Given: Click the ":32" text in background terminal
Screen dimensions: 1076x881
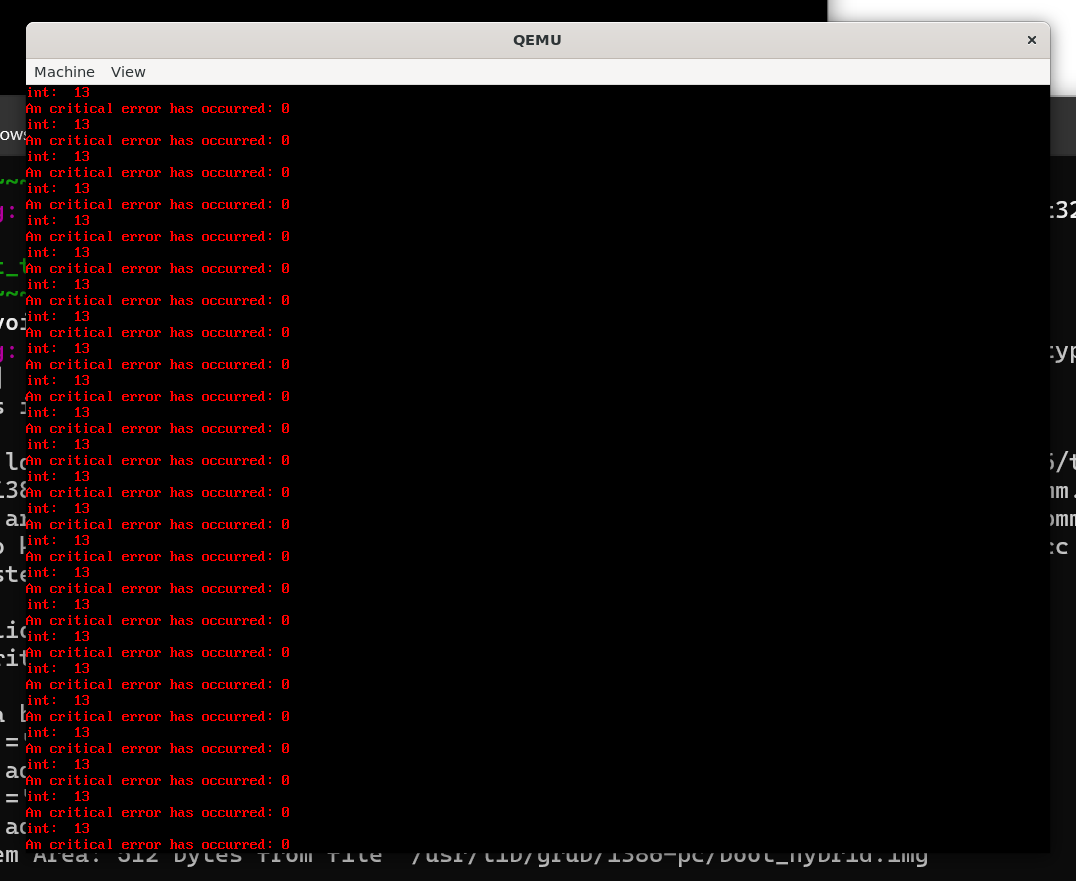Looking at the screenshot, I should [1062, 210].
